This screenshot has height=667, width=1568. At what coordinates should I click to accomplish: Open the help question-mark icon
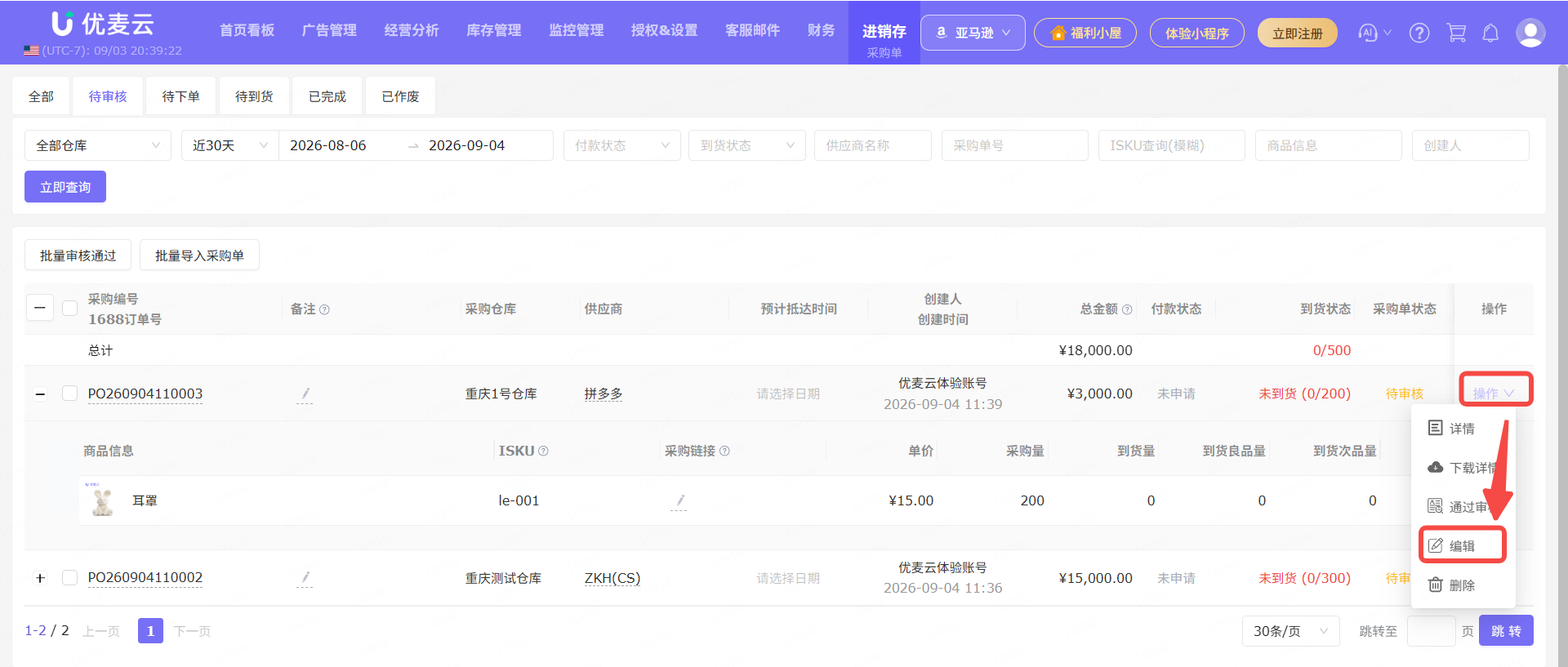[x=1419, y=33]
